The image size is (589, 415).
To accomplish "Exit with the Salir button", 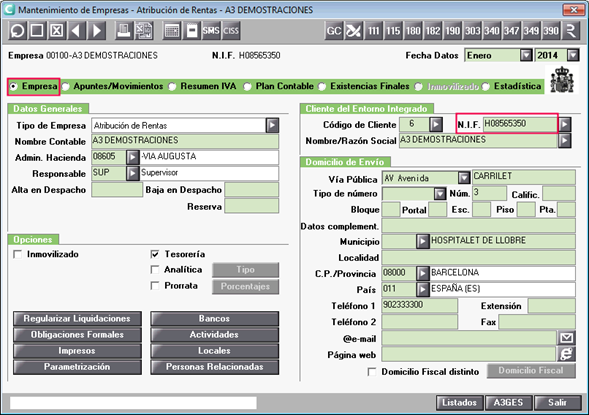I will (557, 403).
